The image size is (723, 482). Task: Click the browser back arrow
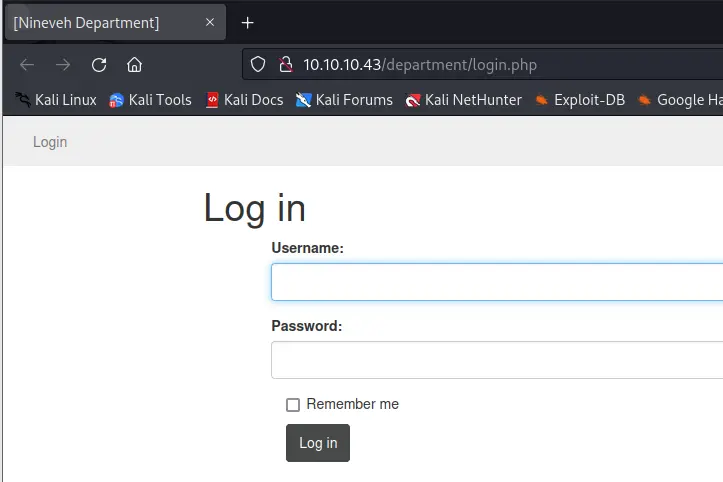(27, 65)
